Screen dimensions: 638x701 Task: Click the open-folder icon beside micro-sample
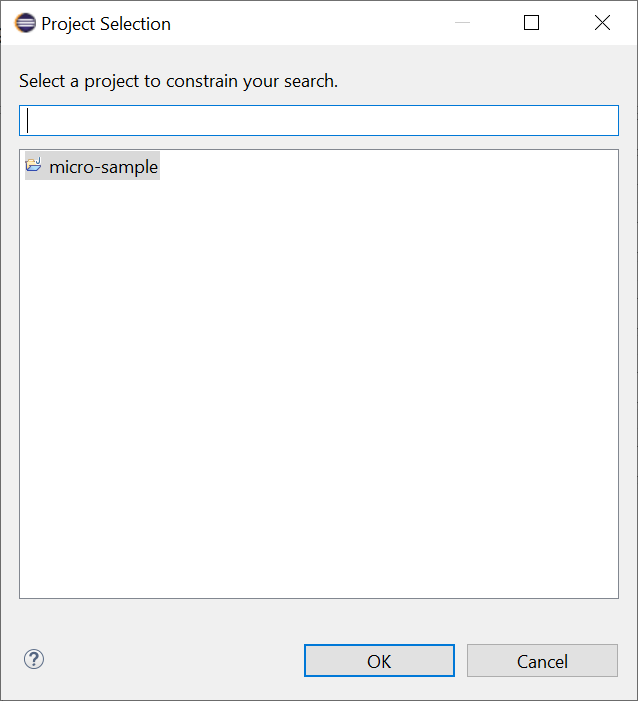point(34,166)
